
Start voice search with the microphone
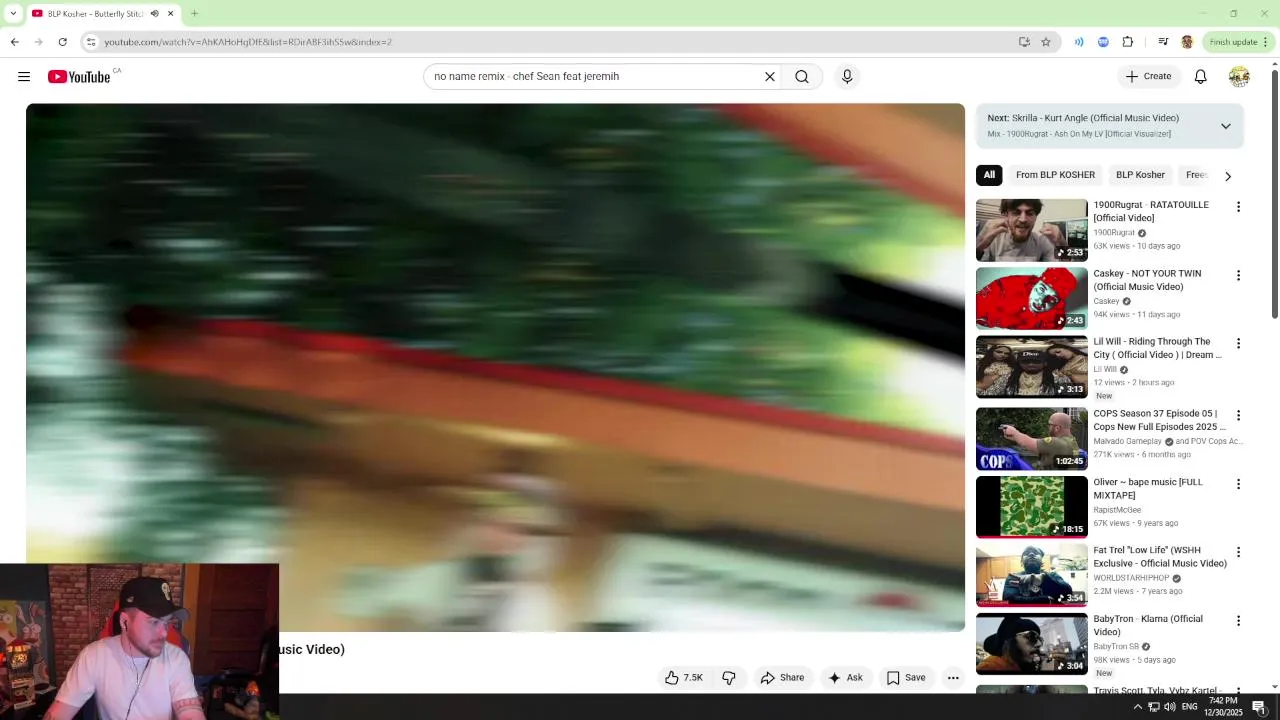click(x=847, y=77)
